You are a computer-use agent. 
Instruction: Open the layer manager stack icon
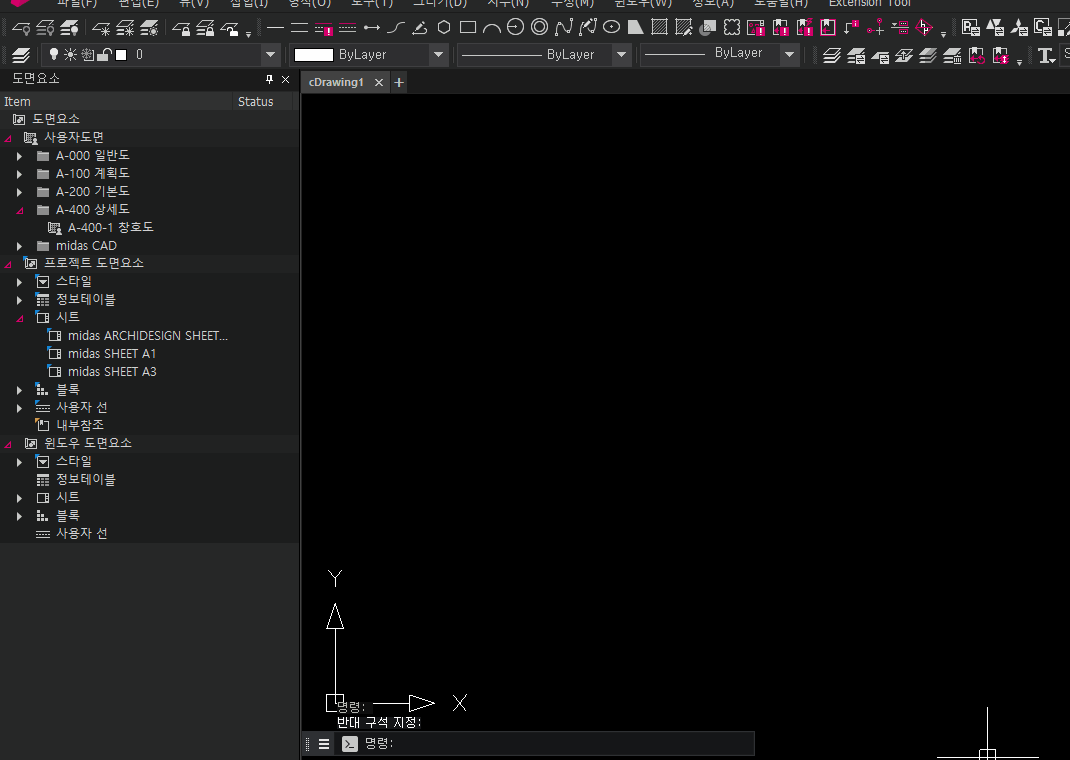tap(21, 55)
